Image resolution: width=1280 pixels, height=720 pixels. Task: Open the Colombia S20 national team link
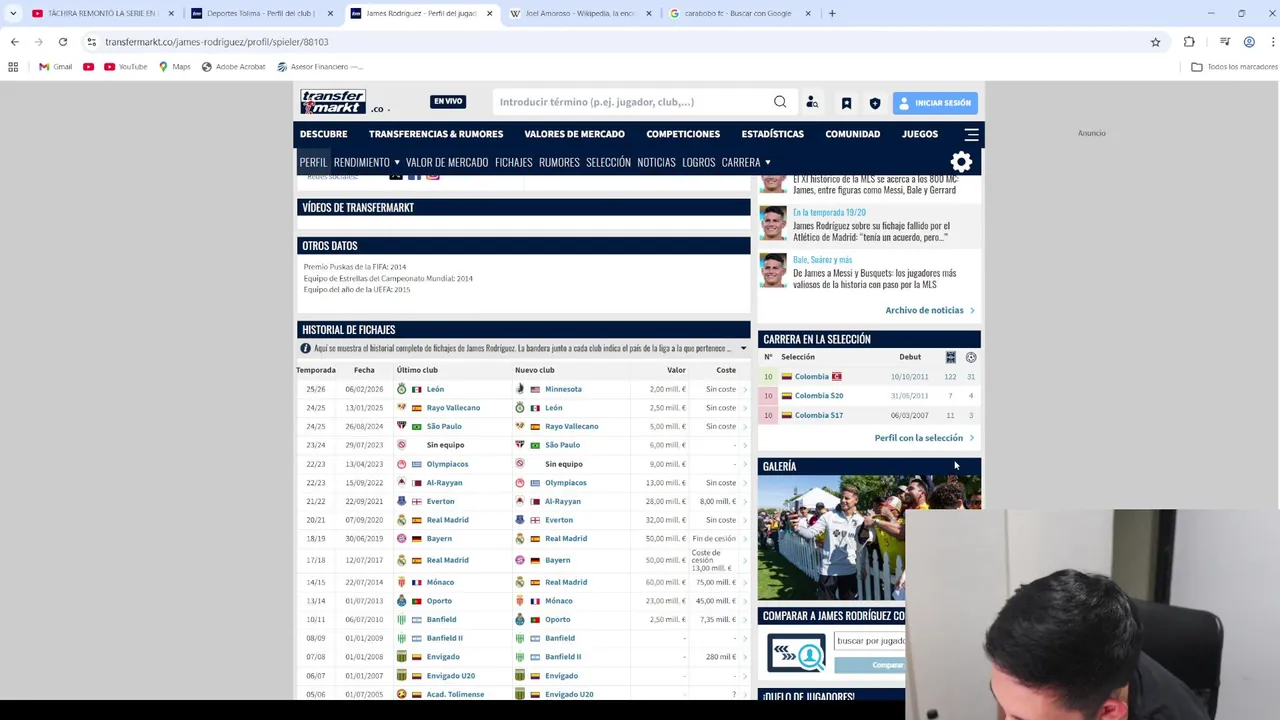tap(819, 396)
